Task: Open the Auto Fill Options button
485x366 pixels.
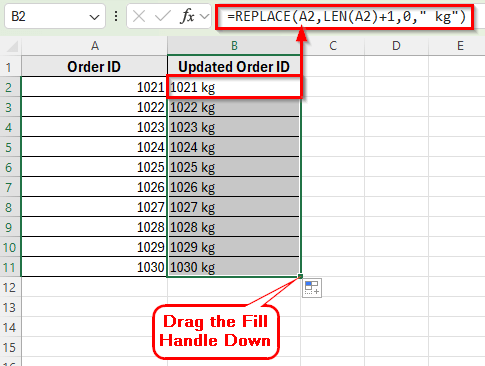Action: (312, 288)
